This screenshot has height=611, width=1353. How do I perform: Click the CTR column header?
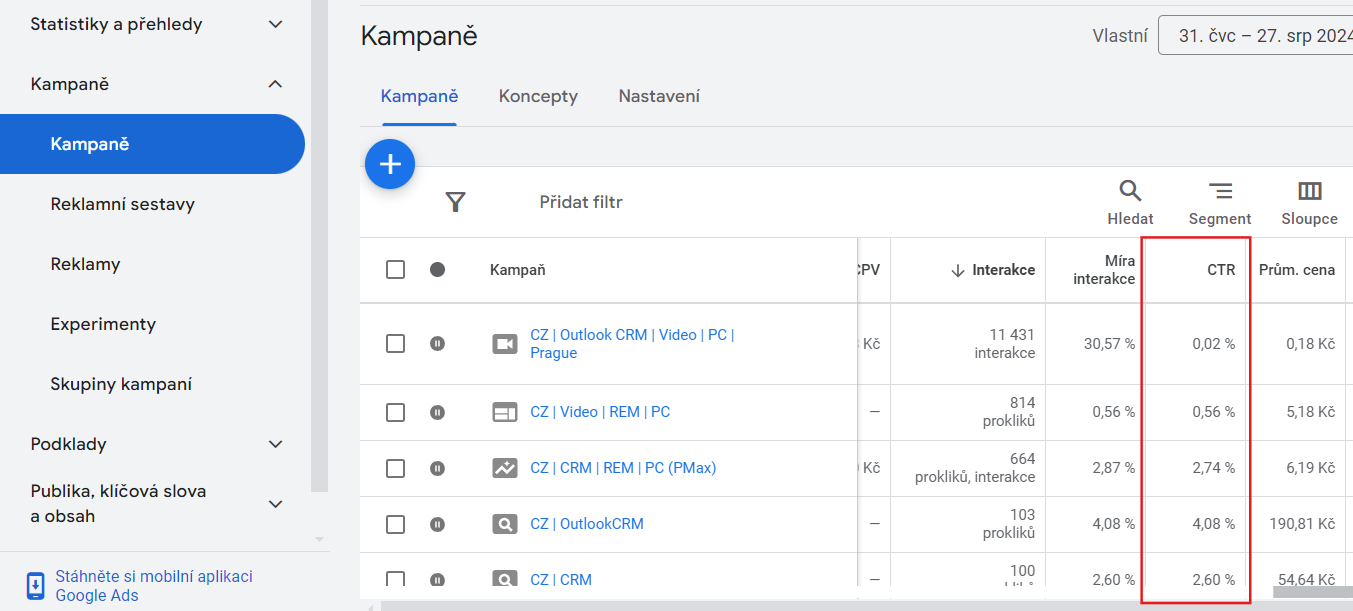tap(1221, 270)
